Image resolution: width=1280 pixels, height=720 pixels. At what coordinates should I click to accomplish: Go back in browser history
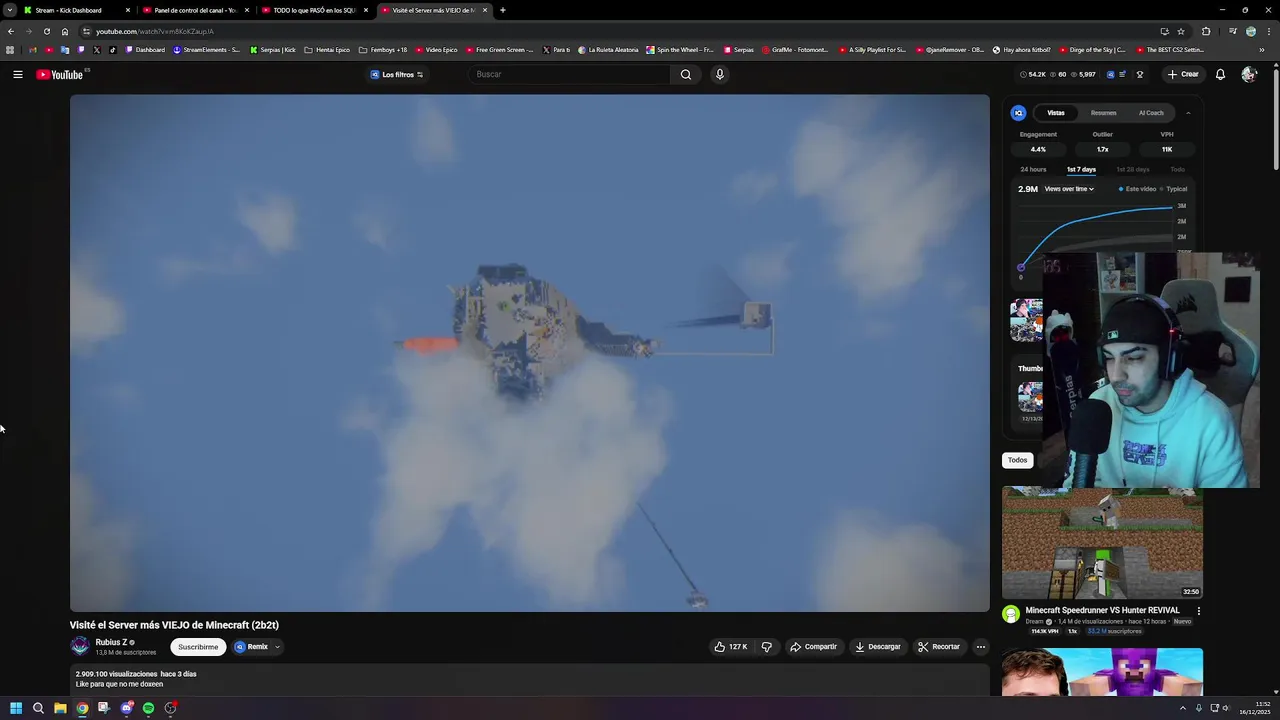point(11,31)
